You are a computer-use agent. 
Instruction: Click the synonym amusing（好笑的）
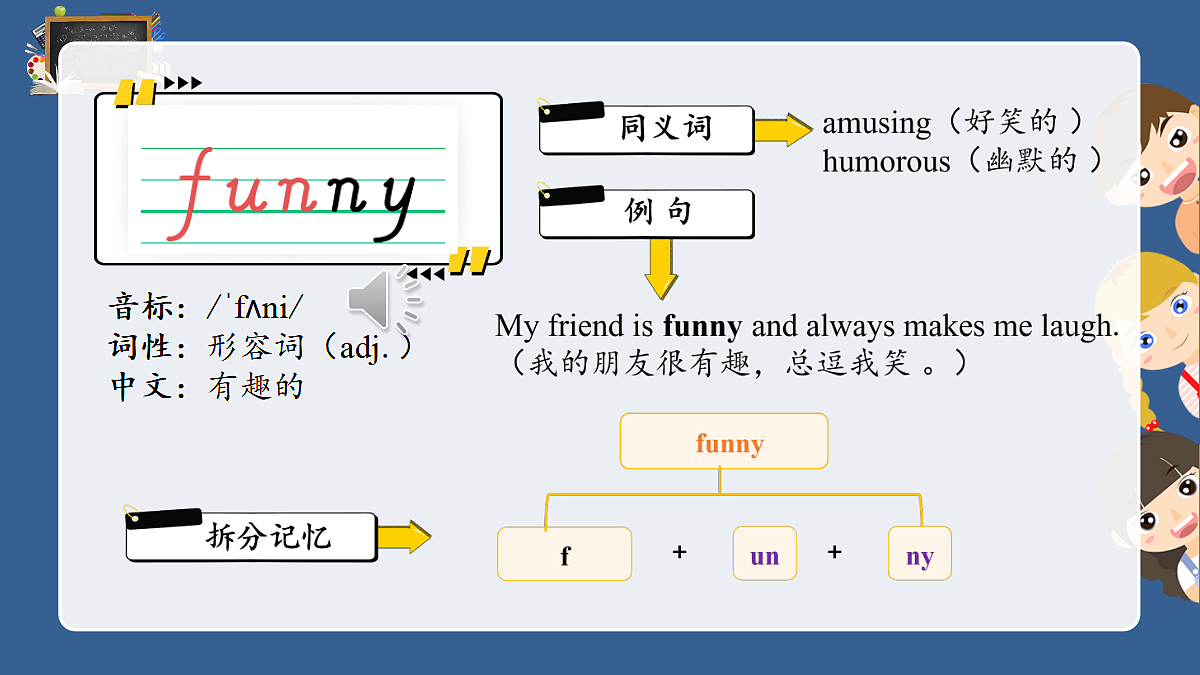click(x=953, y=123)
